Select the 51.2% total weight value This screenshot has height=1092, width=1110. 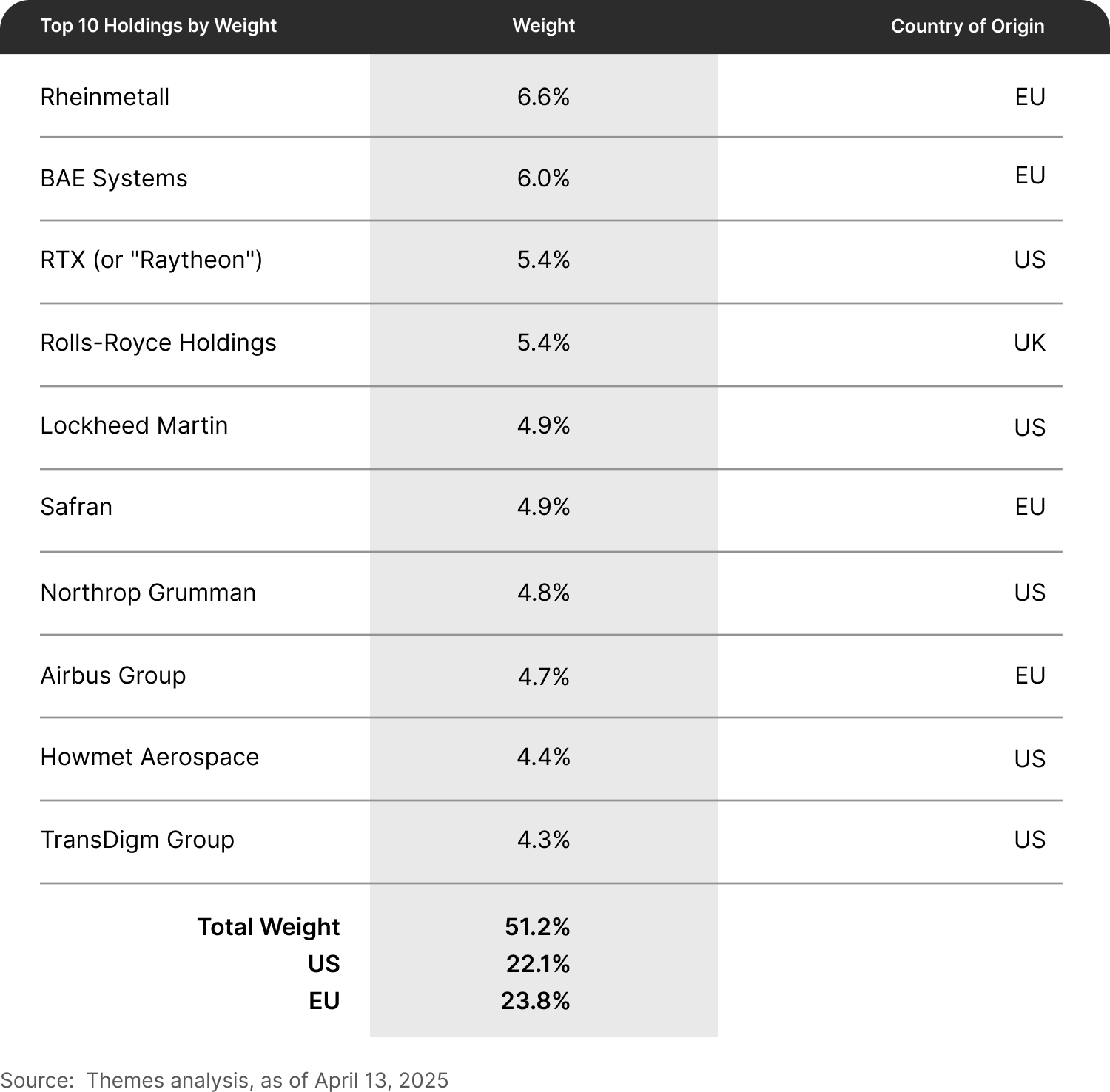tap(538, 927)
